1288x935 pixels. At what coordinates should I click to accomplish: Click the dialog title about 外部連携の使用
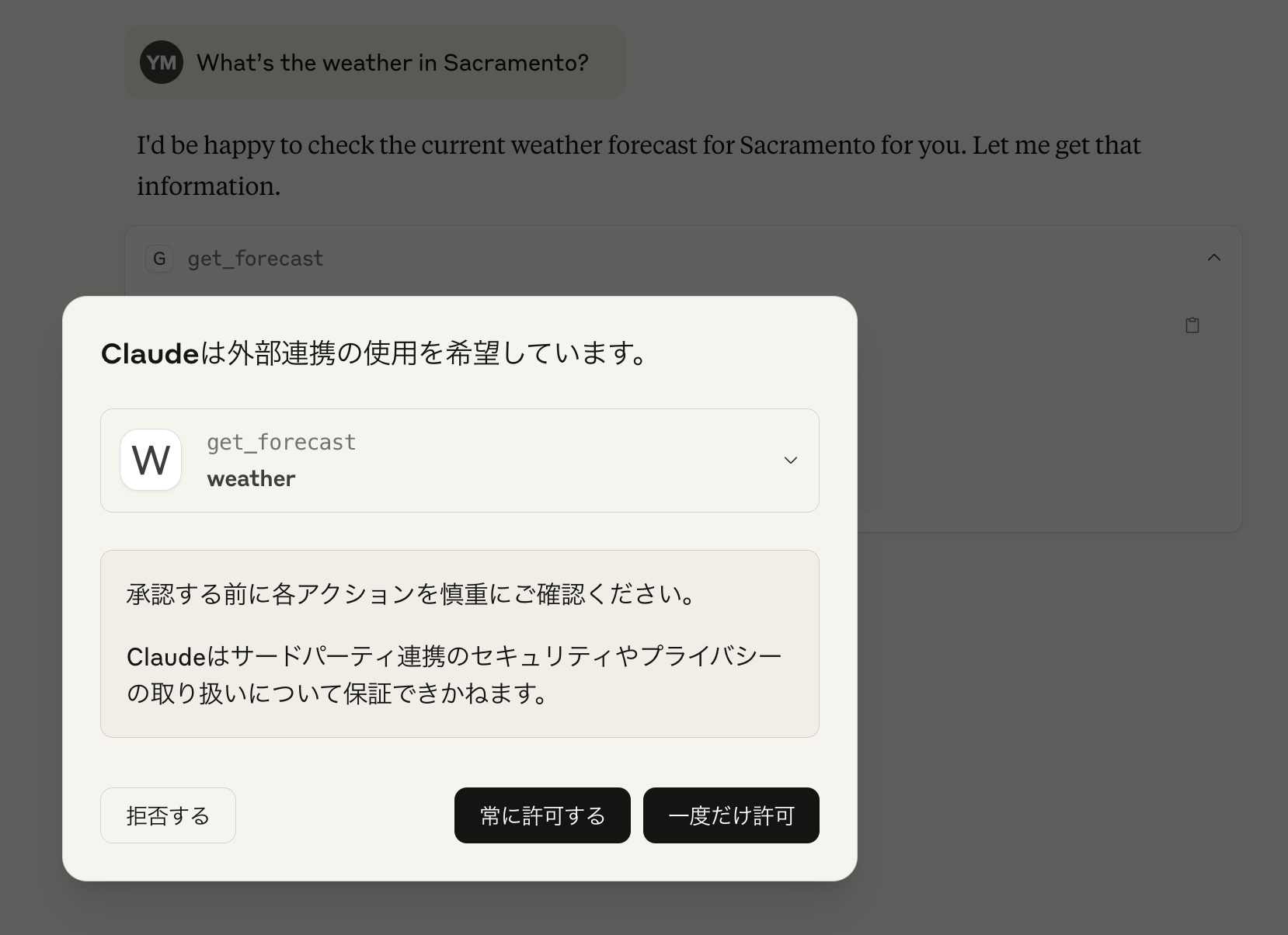(x=374, y=353)
